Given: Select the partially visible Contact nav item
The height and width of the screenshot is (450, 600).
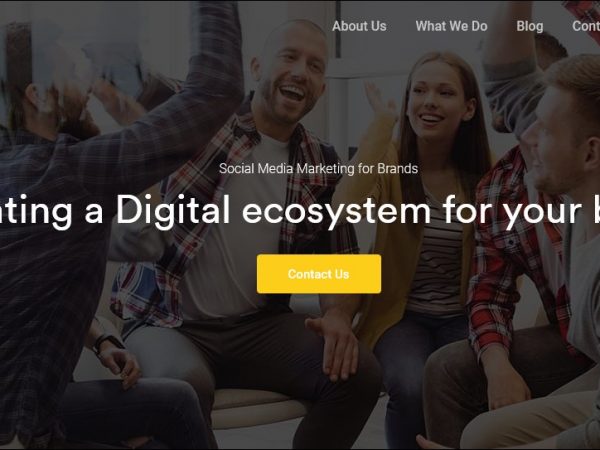Looking at the screenshot, I should pos(586,26).
